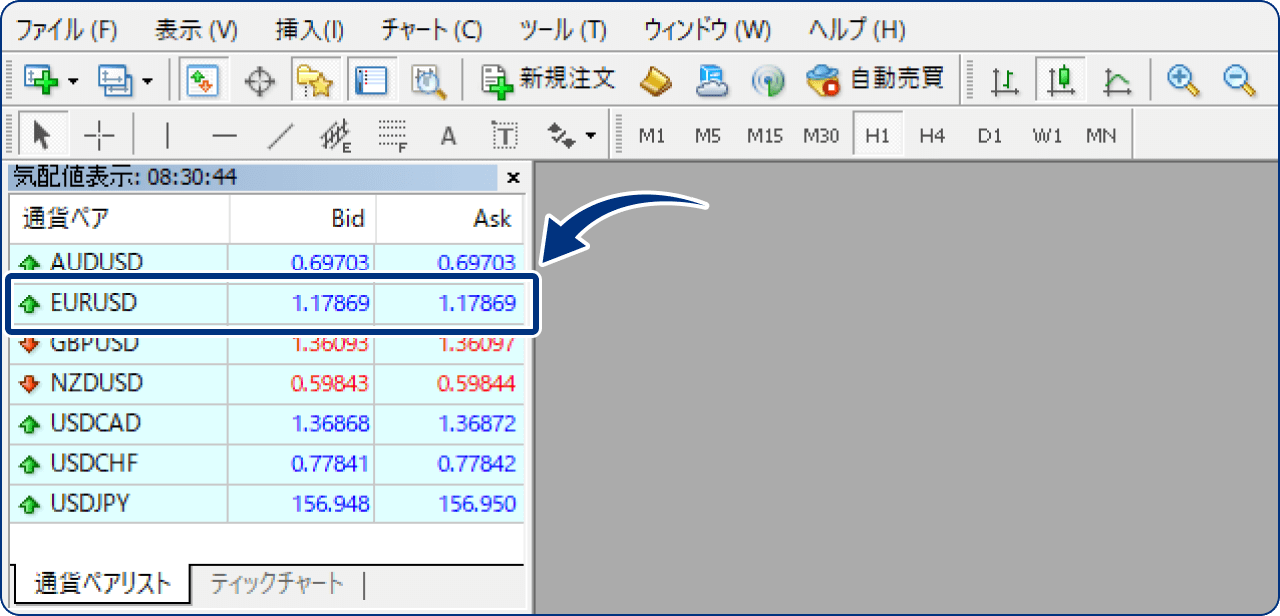Viewport: 1280px width, 616px height.
Task: Open the Profiles dropdown arrow
Action: coord(147,81)
